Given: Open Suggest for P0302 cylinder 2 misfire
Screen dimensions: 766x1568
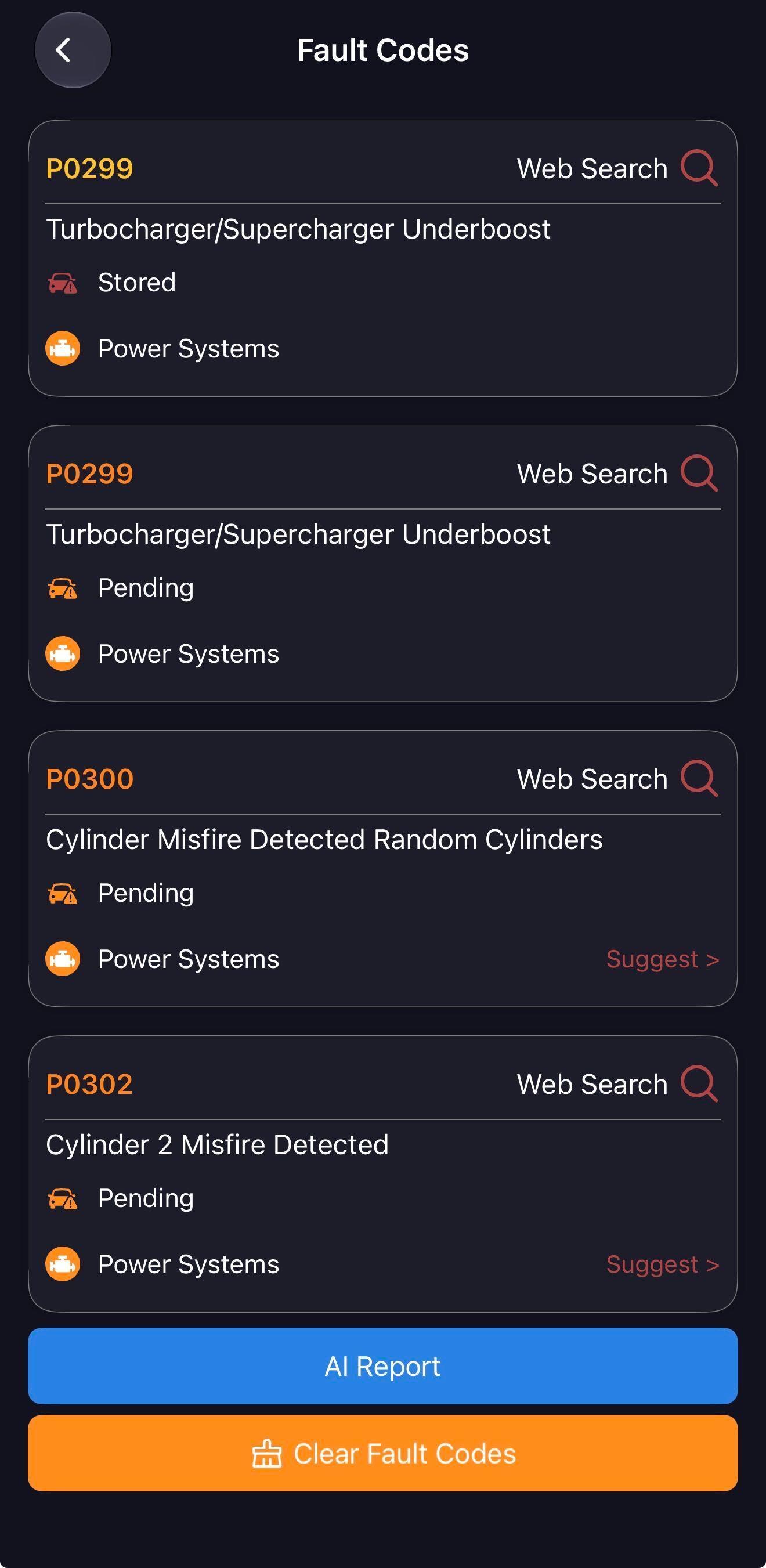Looking at the screenshot, I should pos(663,1264).
